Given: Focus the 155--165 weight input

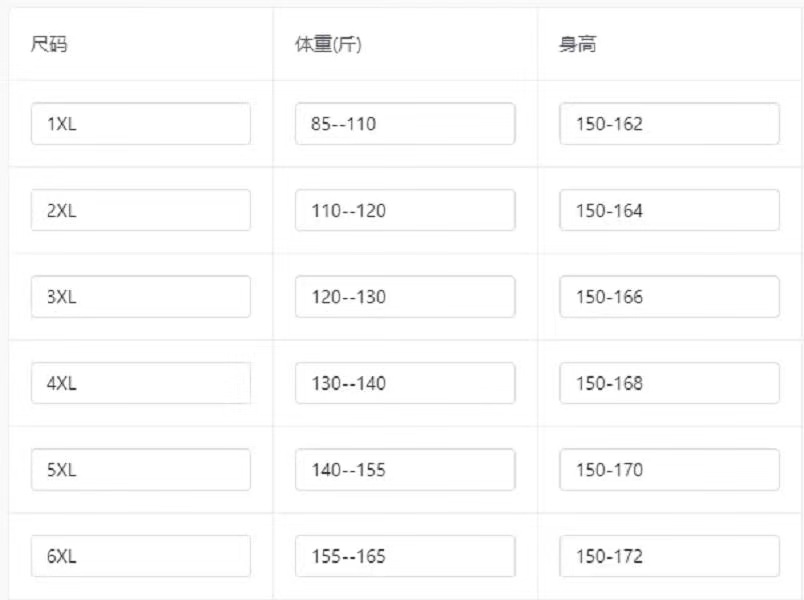Looking at the screenshot, I should click(405, 556).
